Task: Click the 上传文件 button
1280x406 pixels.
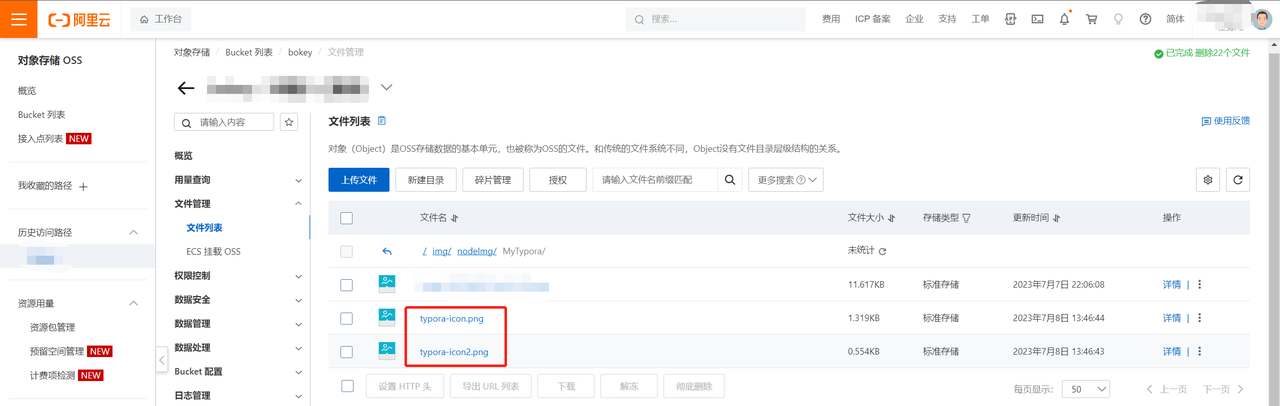Action: 359,180
